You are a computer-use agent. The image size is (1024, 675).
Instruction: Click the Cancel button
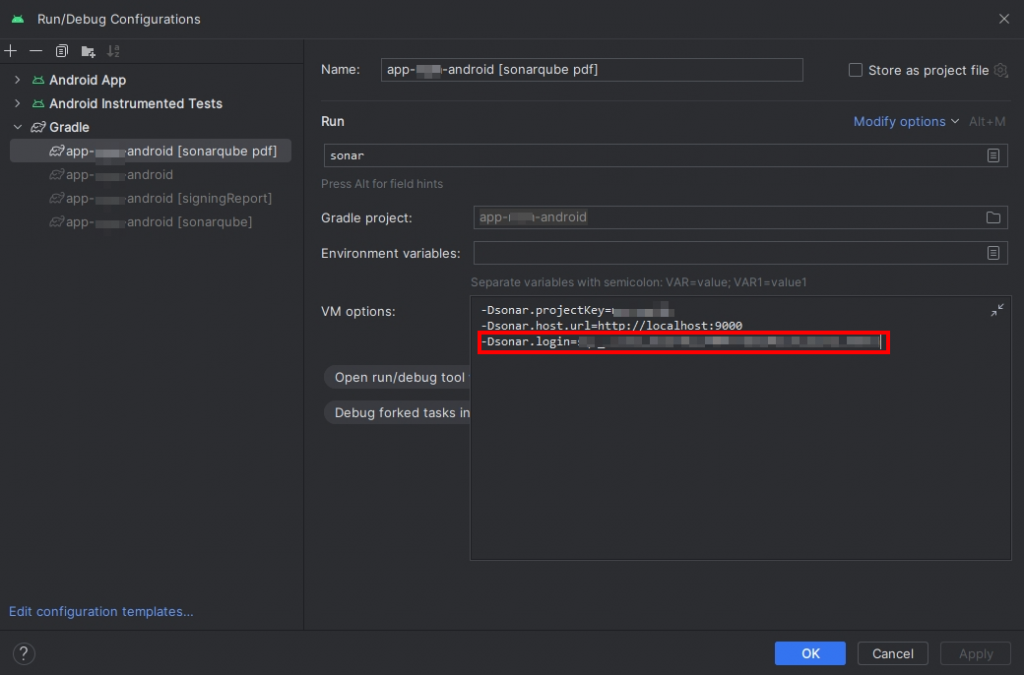coord(892,653)
